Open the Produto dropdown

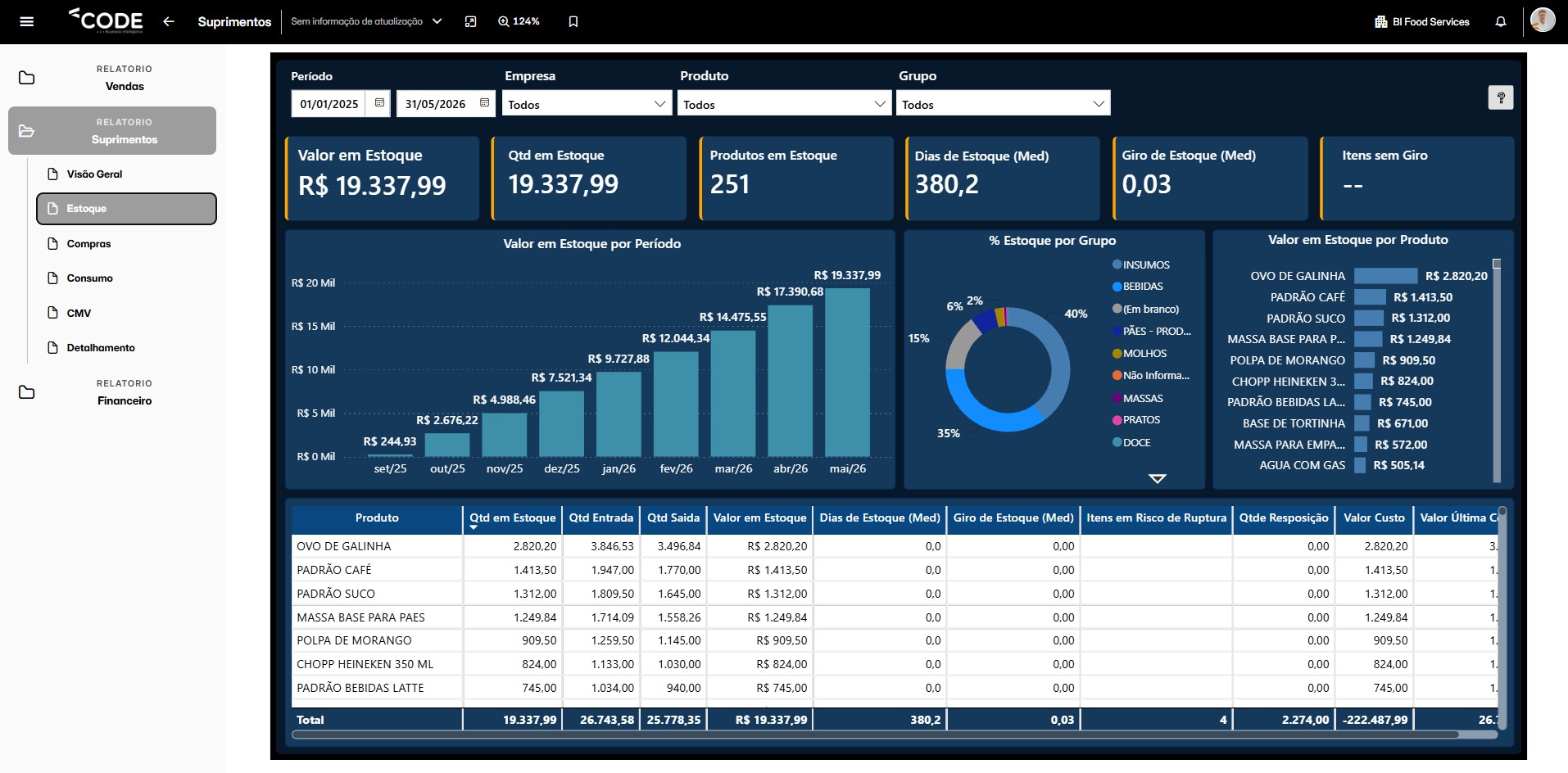[x=784, y=104]
